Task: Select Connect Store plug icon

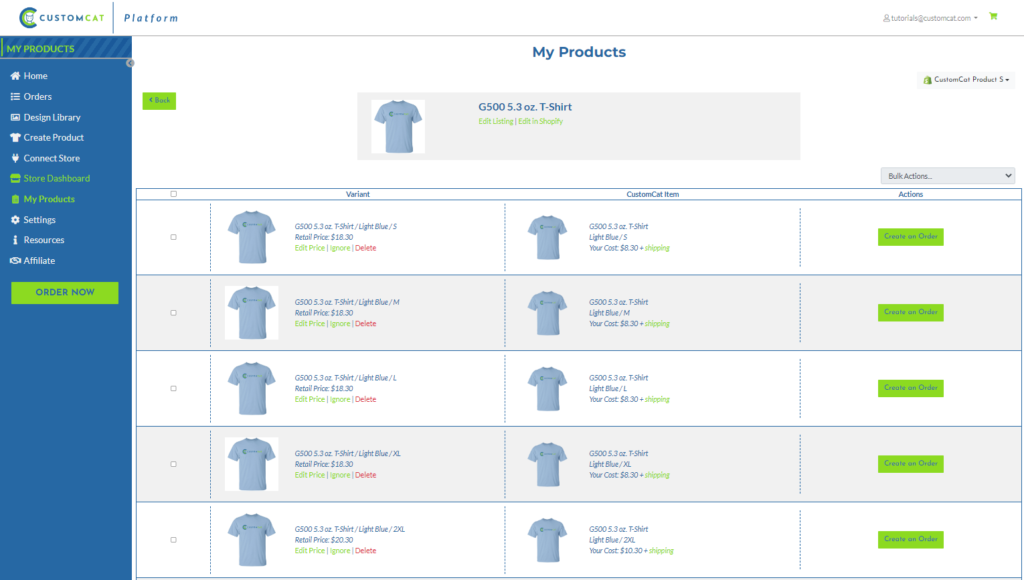Action: [x=14, y=158]
